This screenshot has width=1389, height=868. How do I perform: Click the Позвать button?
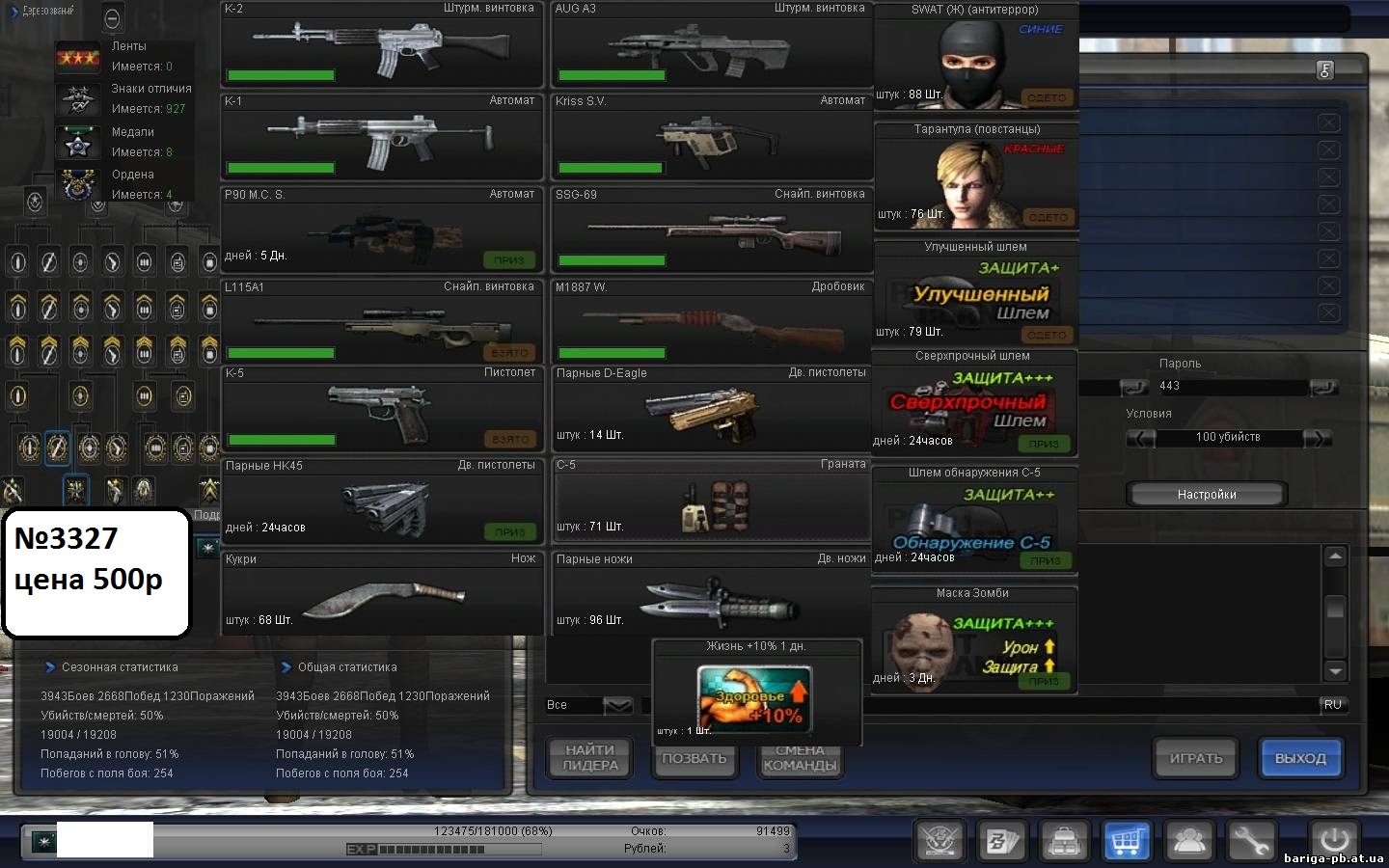694,759
